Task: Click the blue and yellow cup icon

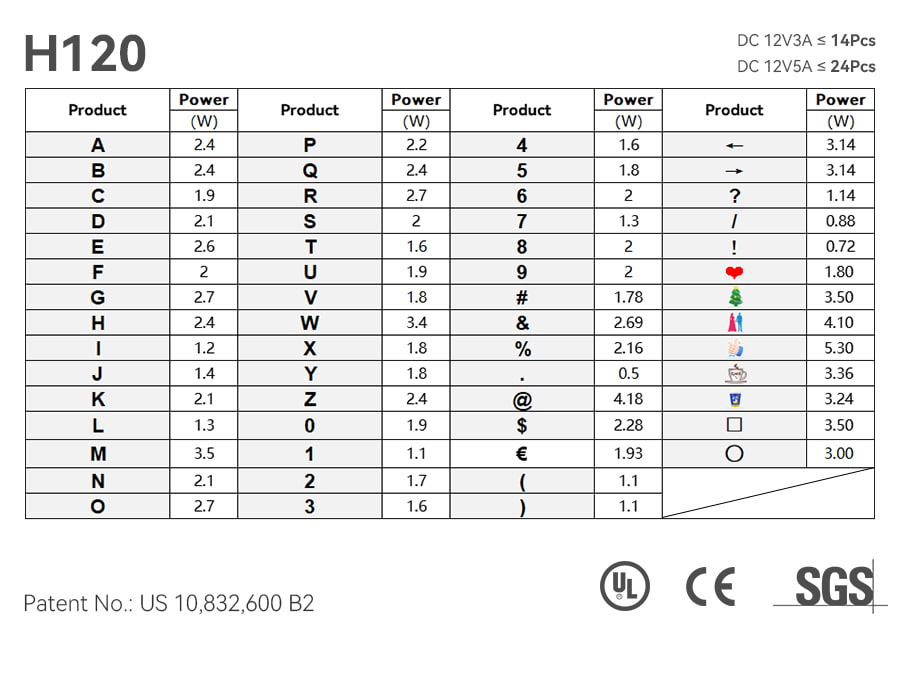Action: click(x=734, y=399)
